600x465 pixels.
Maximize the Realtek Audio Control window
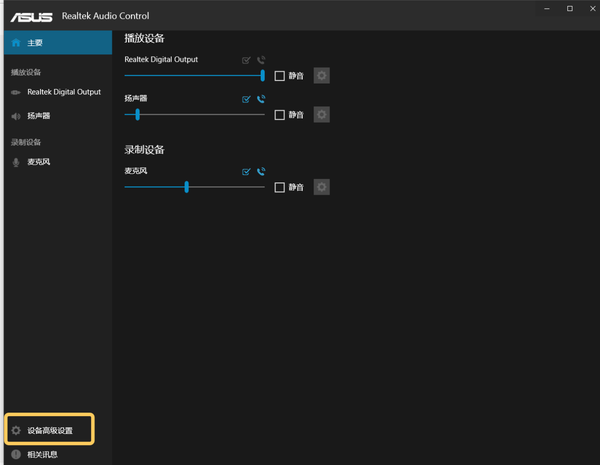click(570, 8)
